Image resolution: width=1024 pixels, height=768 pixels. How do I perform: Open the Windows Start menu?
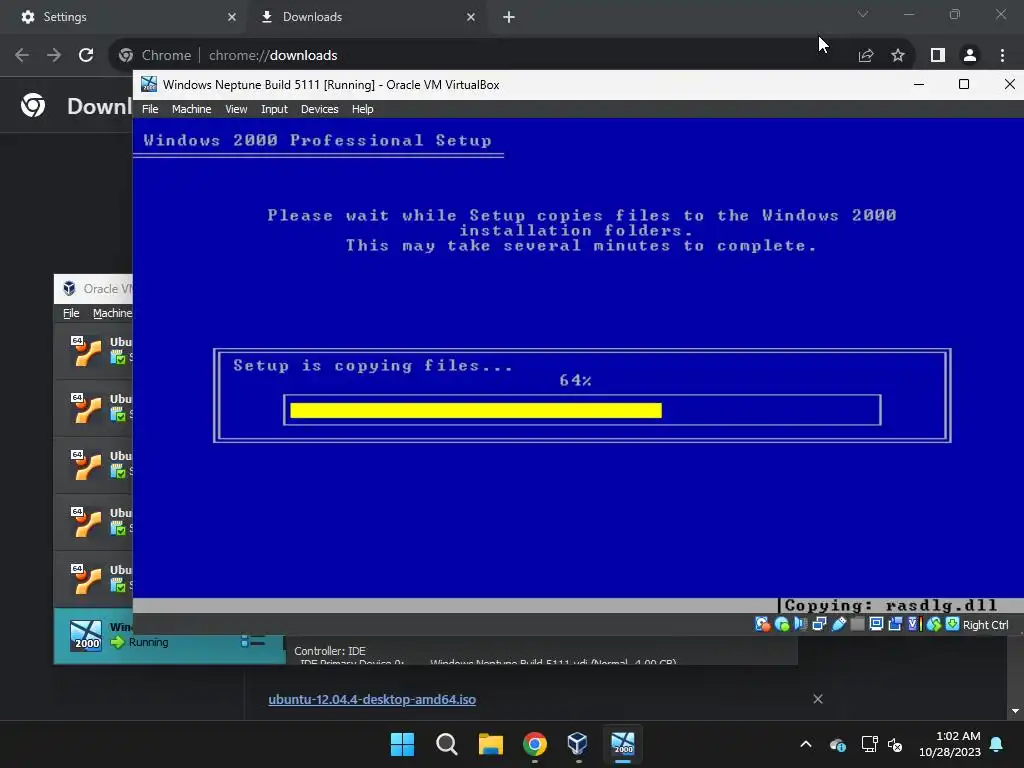point(402,744)
